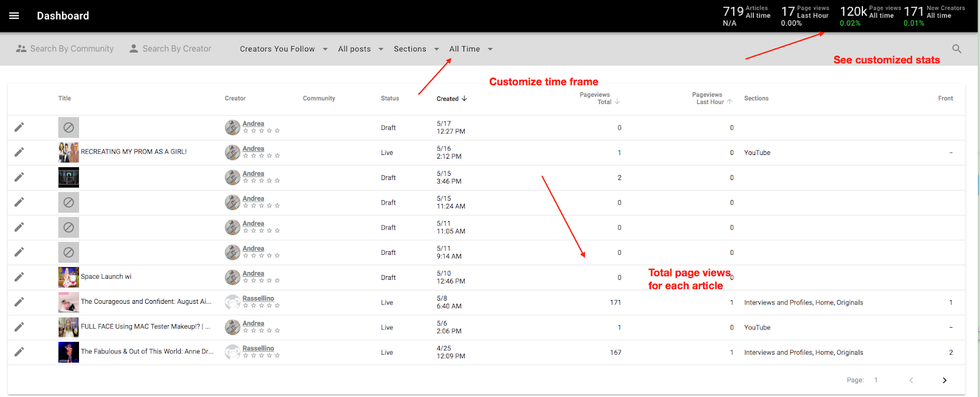Open Sections filter dropdown

(x=416, y=49)
